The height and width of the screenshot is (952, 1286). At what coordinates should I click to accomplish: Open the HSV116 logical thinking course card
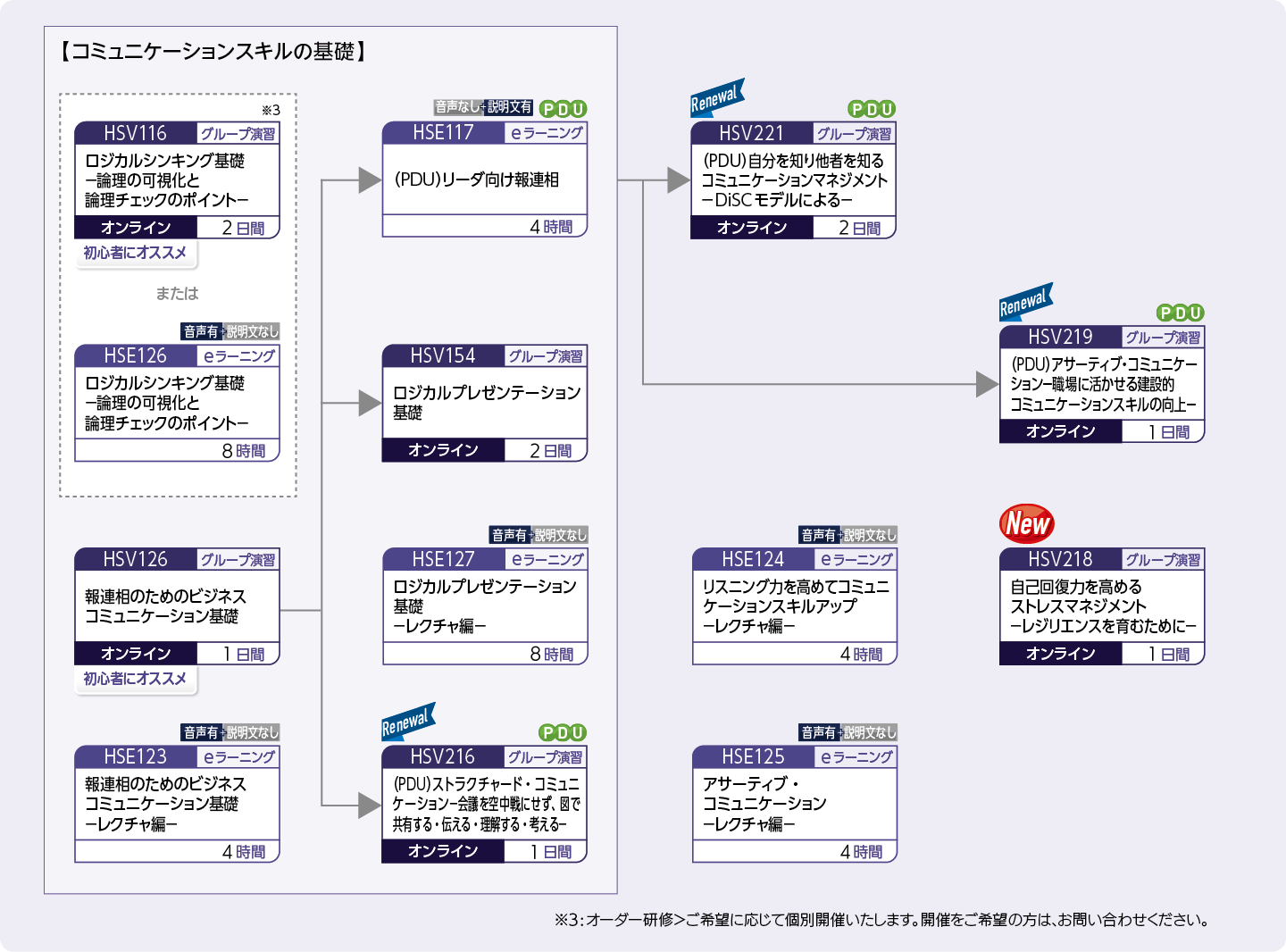(177, 180)
